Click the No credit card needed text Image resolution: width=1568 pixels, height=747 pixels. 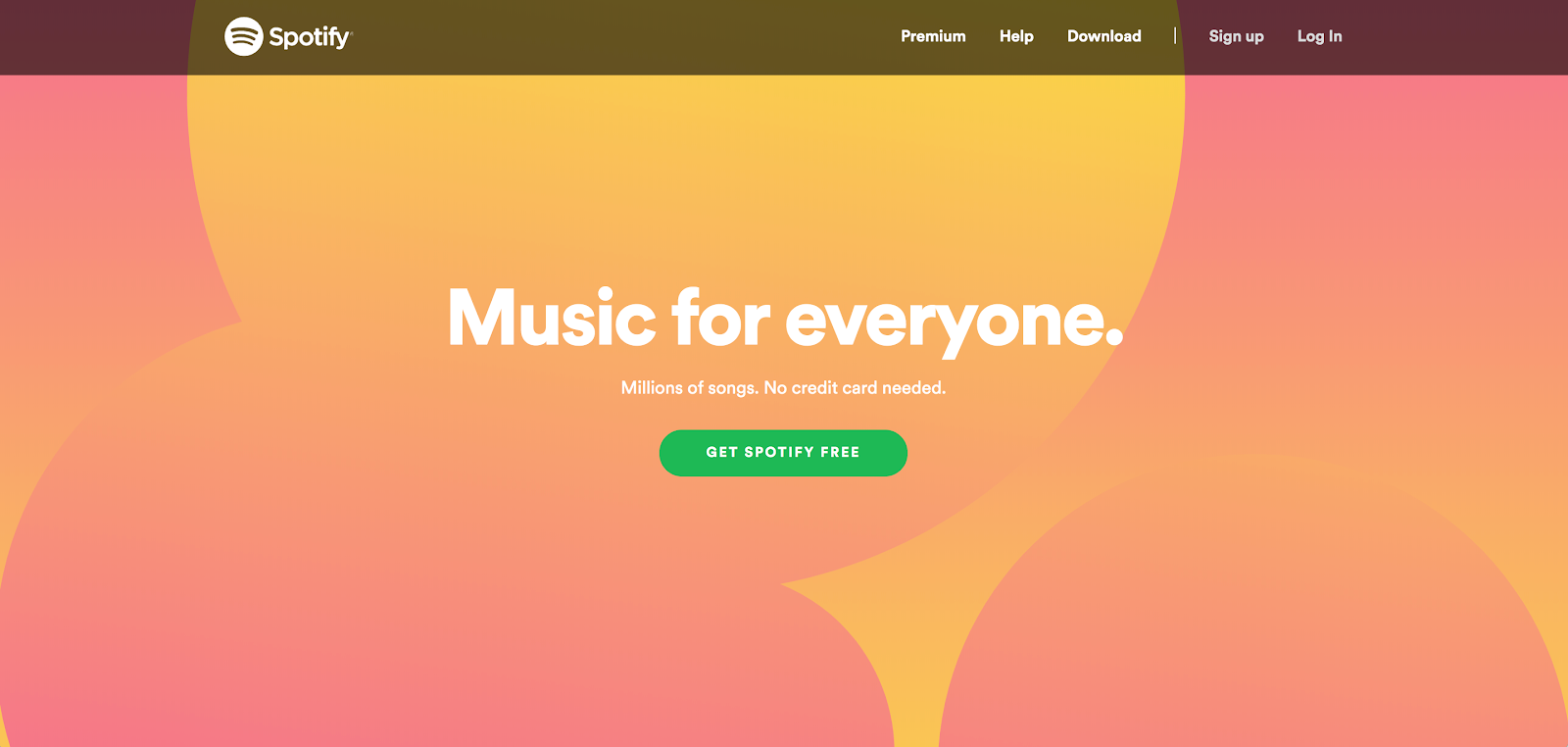(855, 388)
